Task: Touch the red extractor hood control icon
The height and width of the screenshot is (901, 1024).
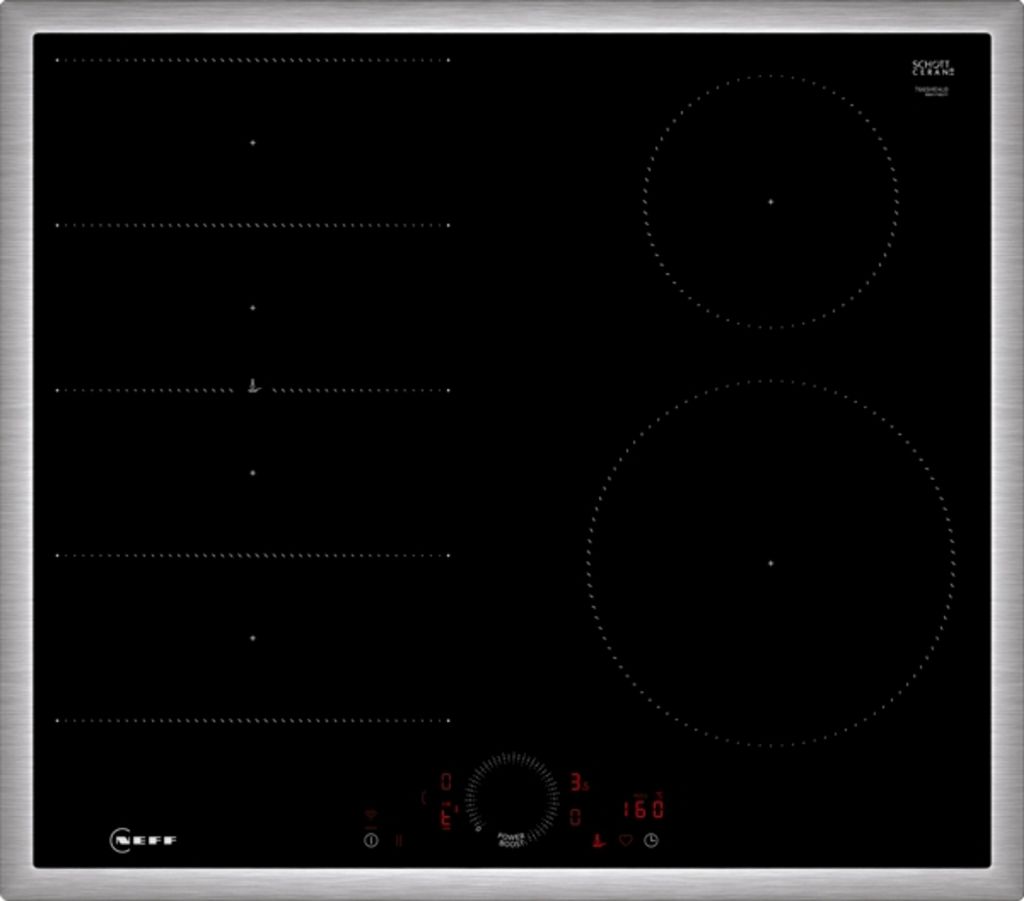Action: tap(599, 840)
